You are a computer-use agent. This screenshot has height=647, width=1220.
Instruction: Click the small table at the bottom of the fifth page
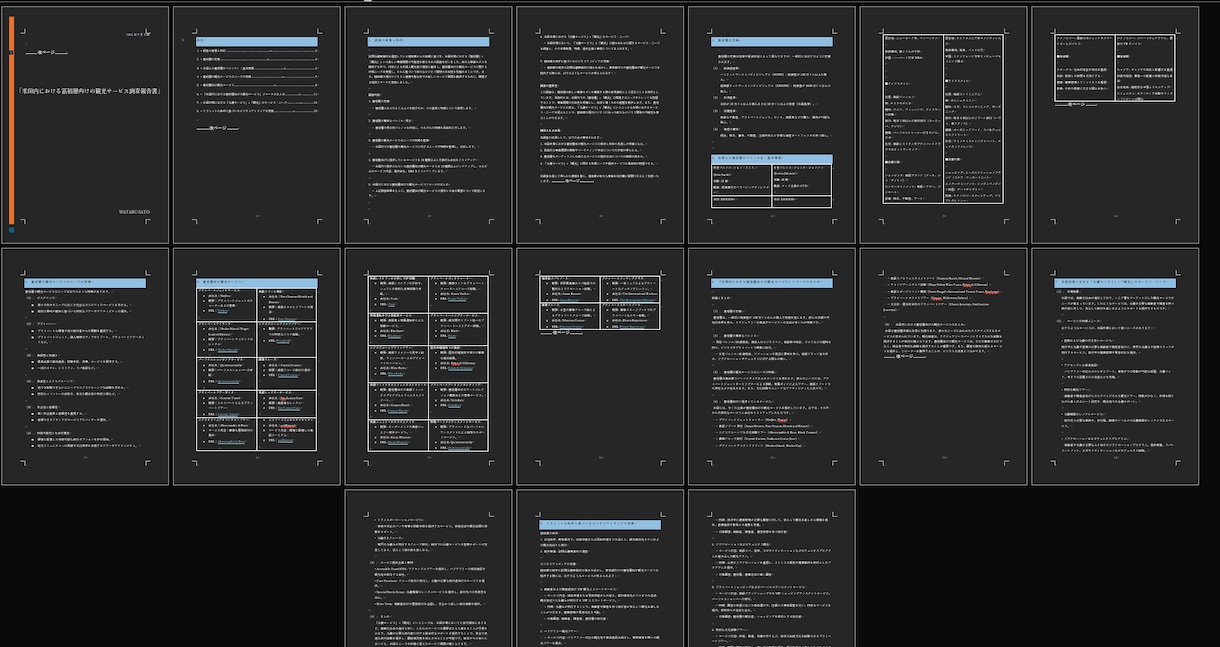click(x=771, y=186)
